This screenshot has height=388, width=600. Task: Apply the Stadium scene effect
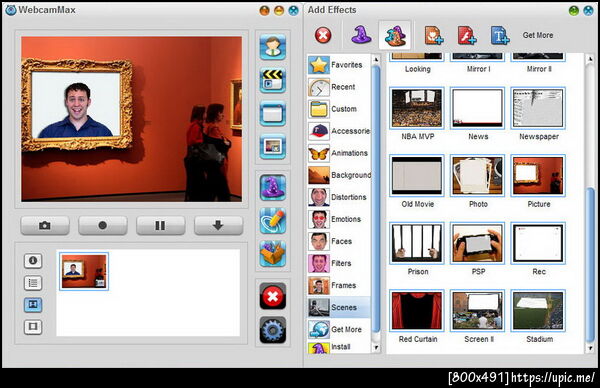[538, 311]
